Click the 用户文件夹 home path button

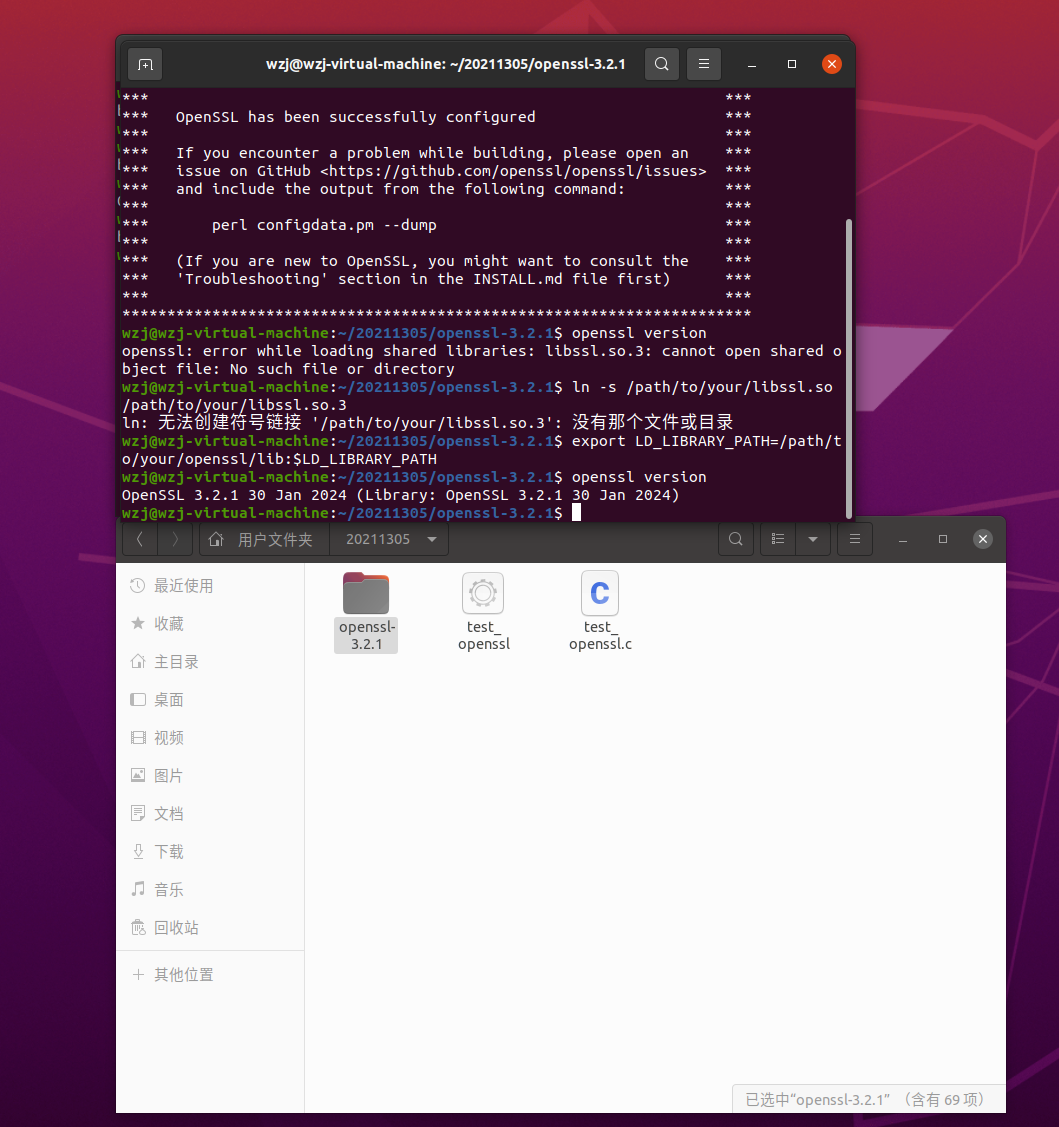pyautogui.click(x=264, y=539)
